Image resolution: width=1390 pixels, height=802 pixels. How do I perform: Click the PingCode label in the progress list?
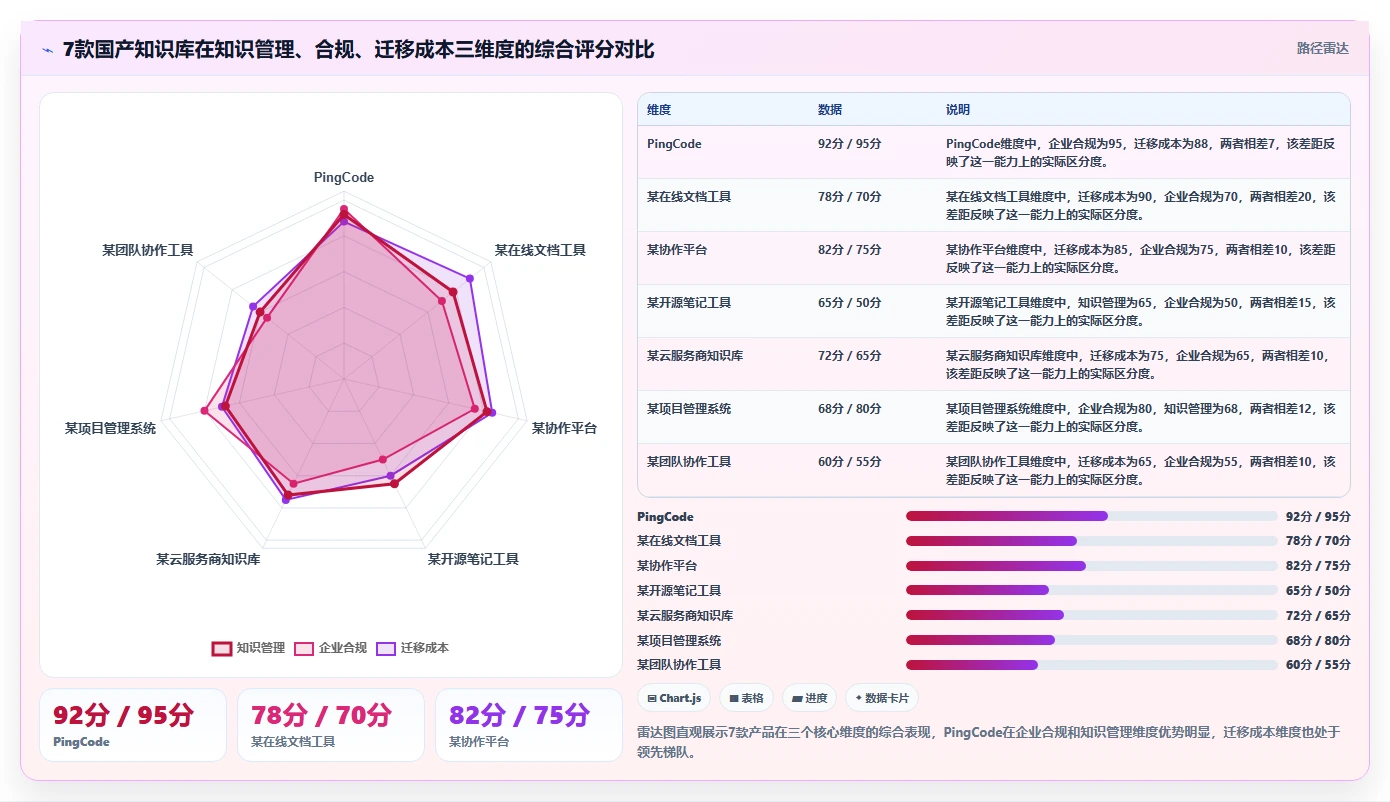point(665,517)
